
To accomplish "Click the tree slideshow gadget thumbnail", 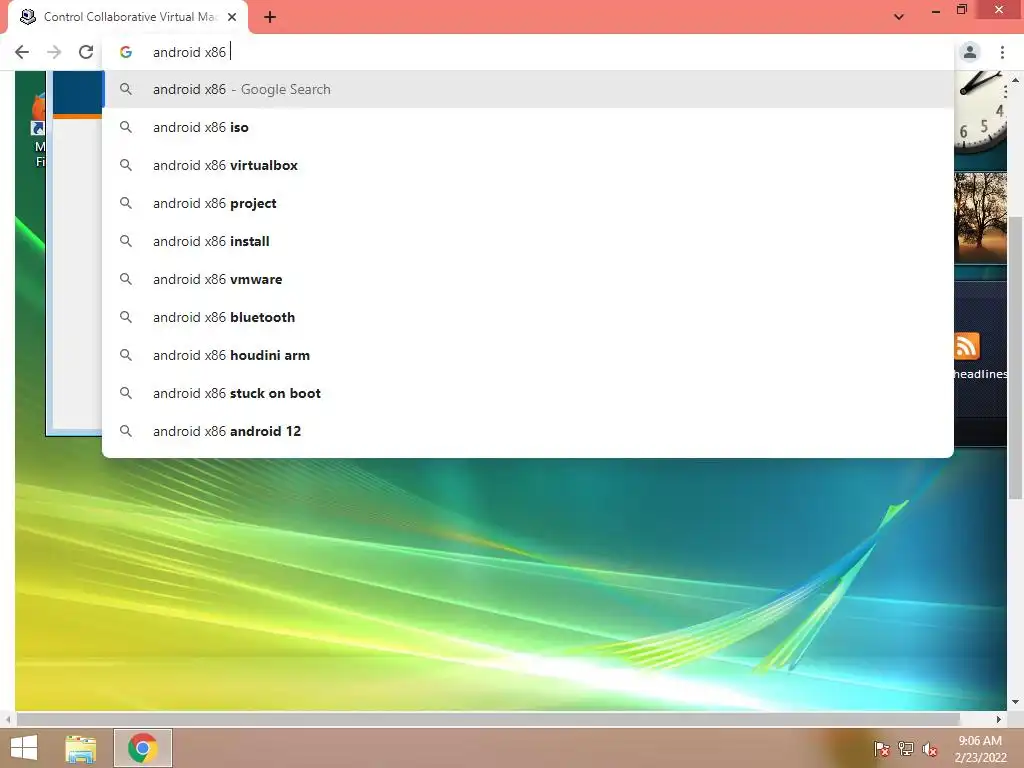I will point(980,217).
